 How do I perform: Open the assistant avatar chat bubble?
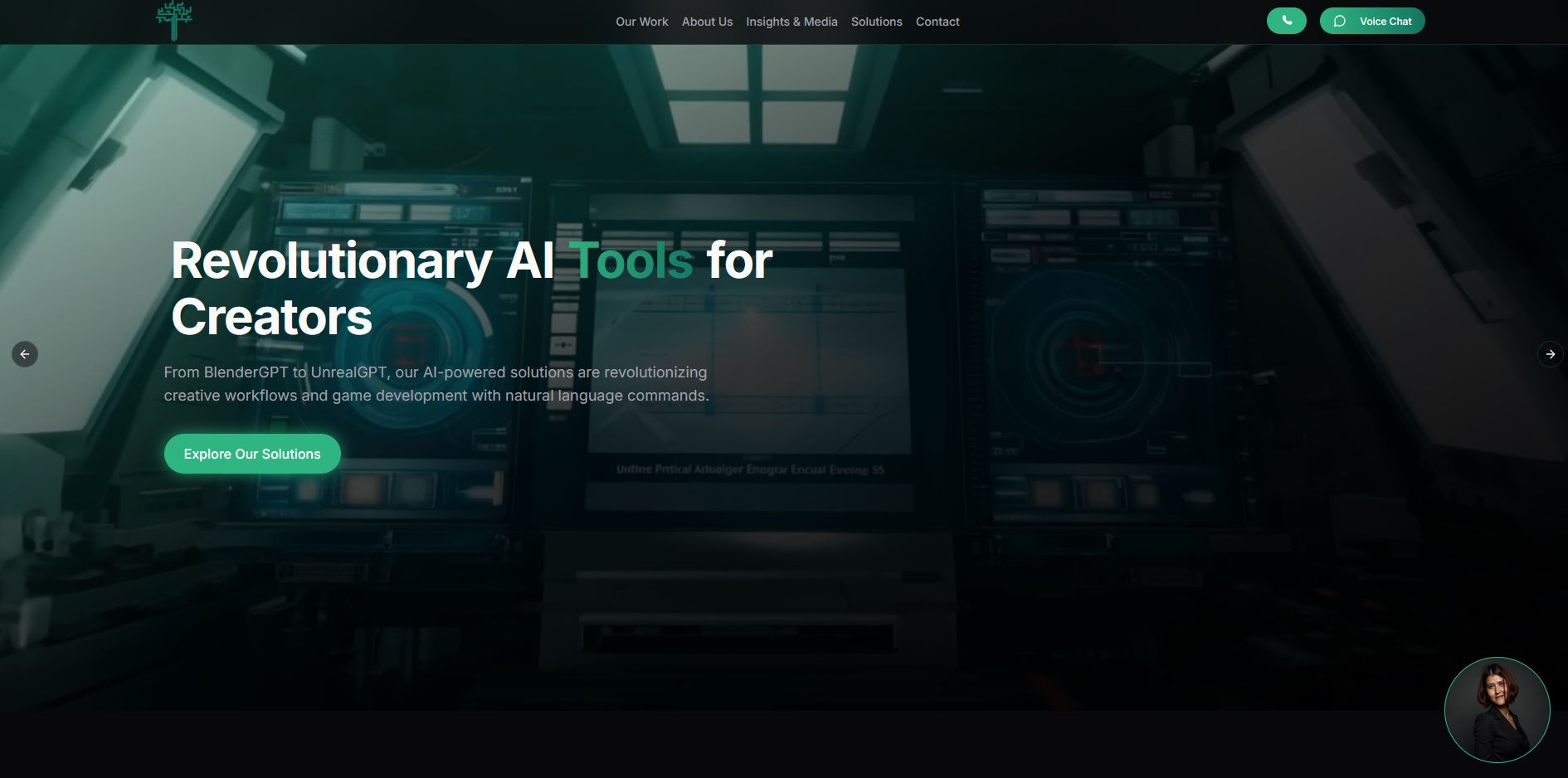tap(1497, 710)
